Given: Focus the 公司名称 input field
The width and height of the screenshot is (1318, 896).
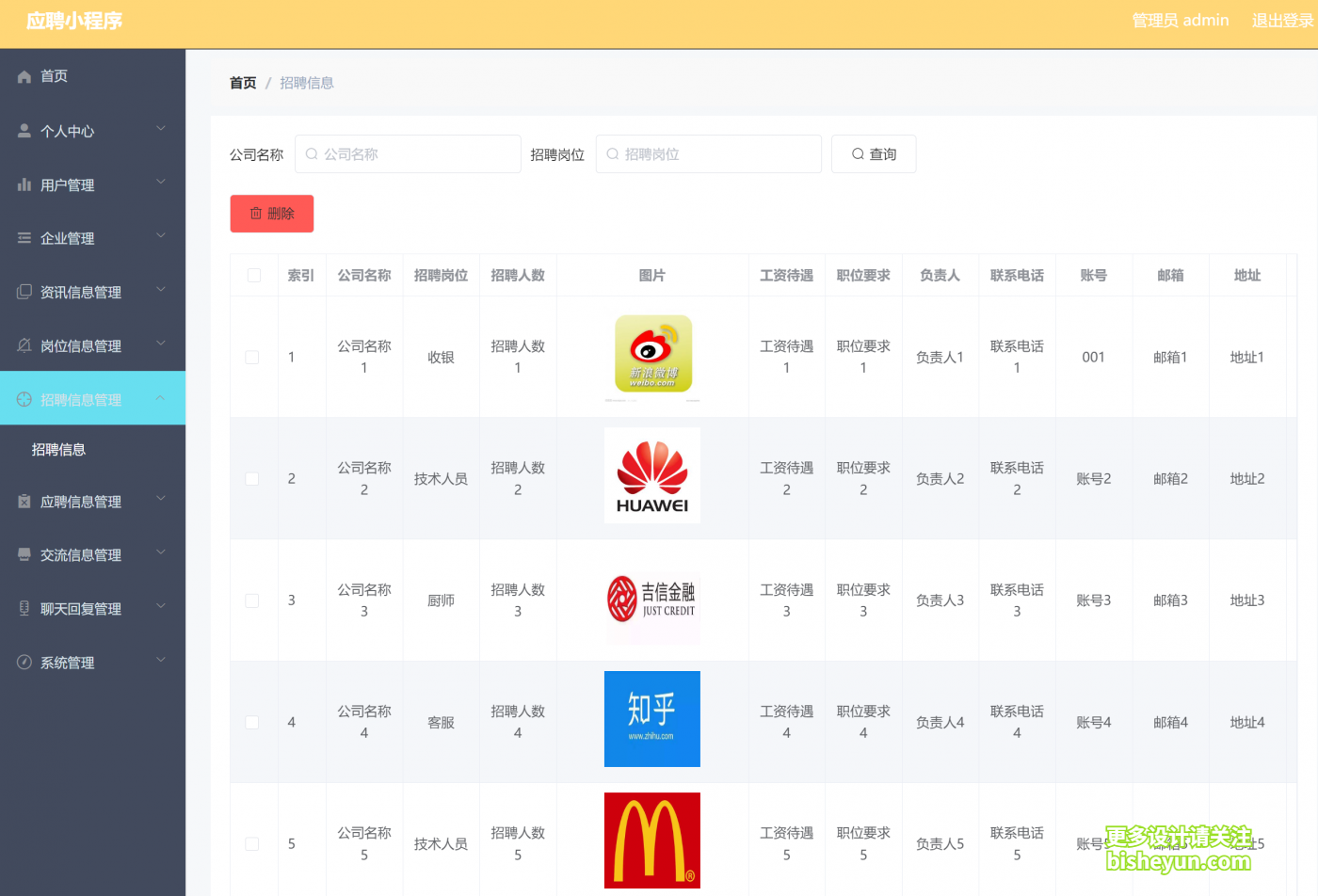Looking at the screenshot, I should pos(408,154).
